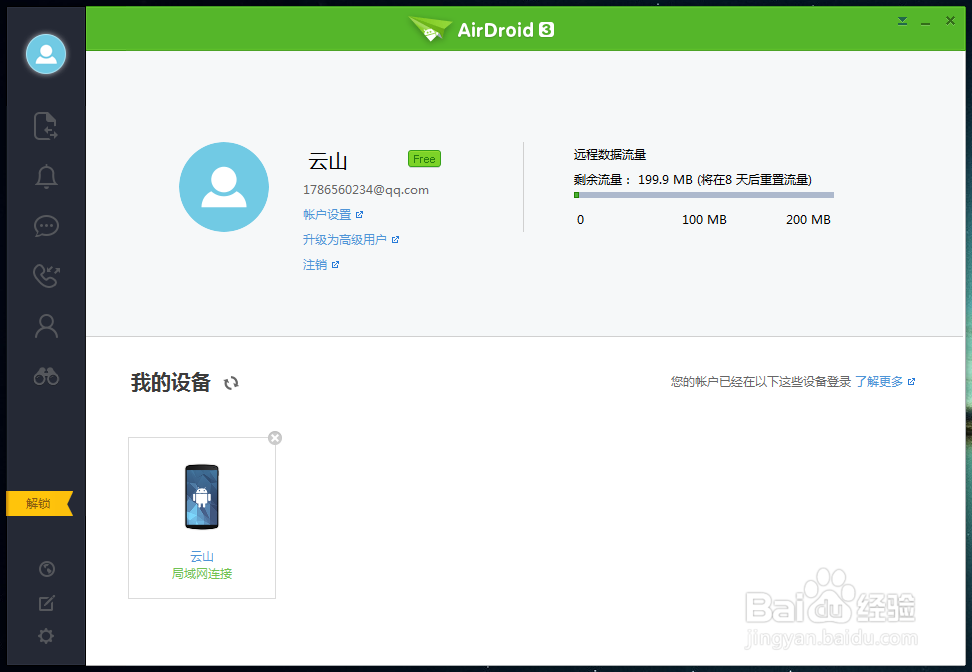Click the 云山 device name label
The height and width of the screenshot is (672, 972).
click(x=202, y=557)
